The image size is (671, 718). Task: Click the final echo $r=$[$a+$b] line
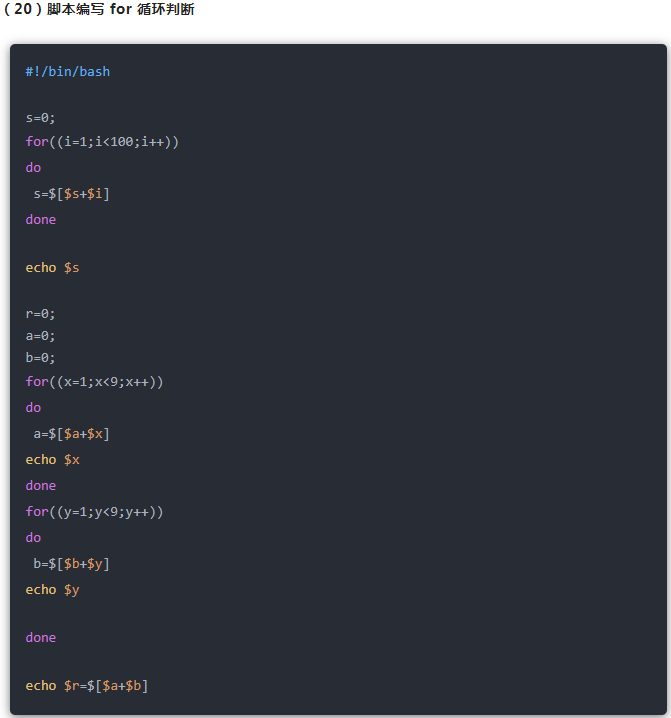(86, 685)
